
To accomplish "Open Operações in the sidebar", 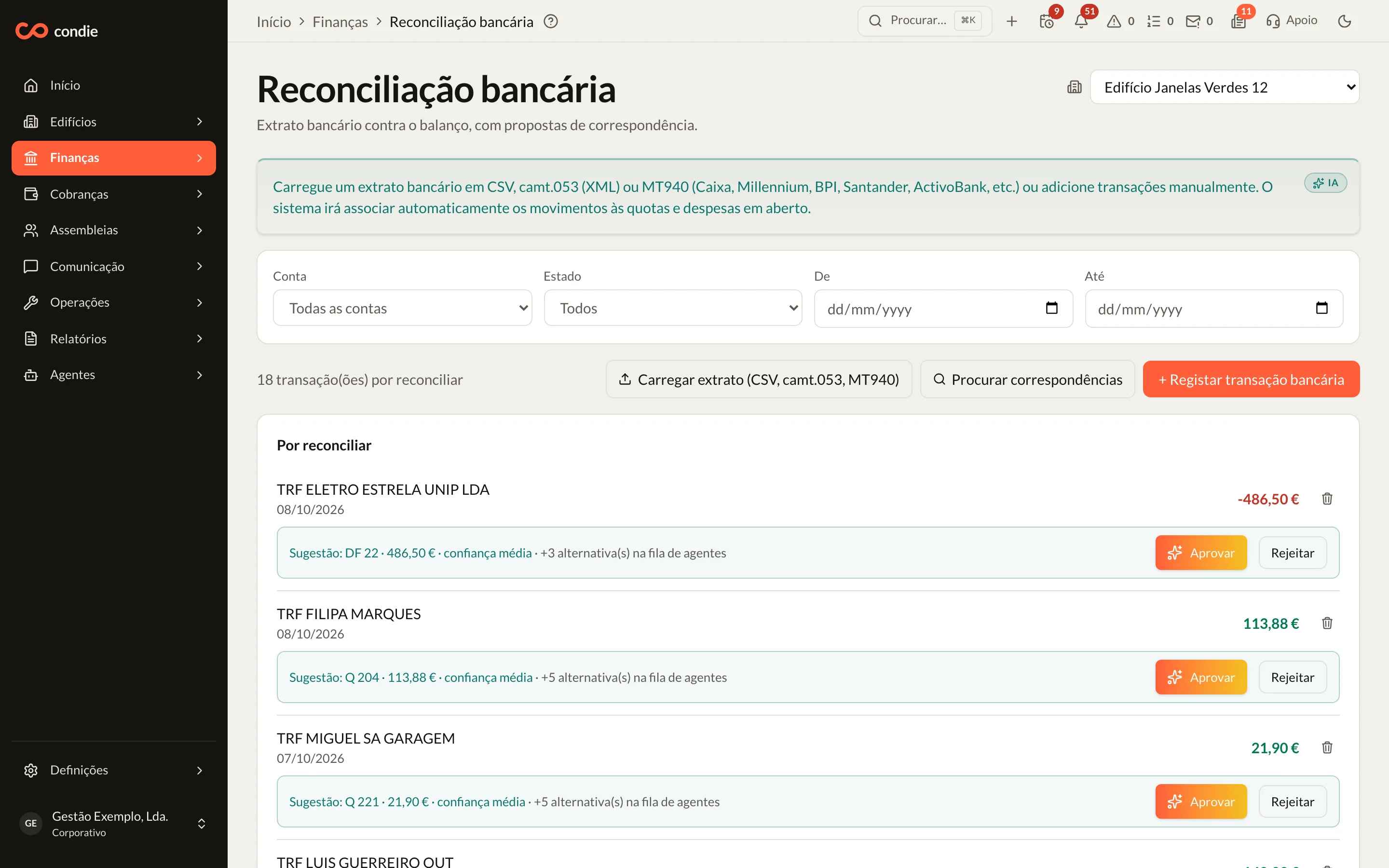I will pos(114,302).
